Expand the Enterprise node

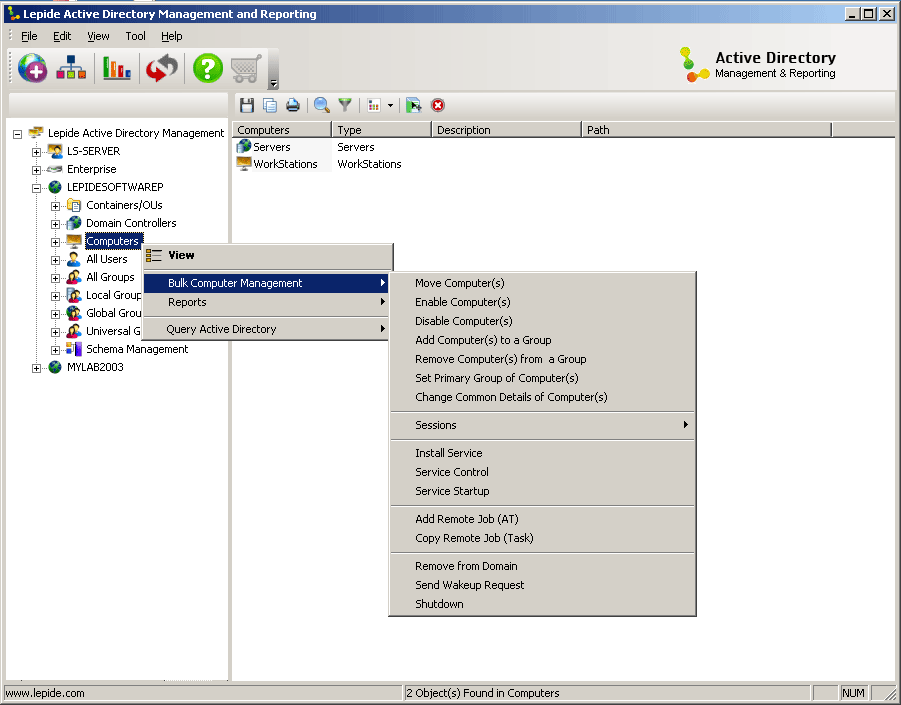pos(36,170)
